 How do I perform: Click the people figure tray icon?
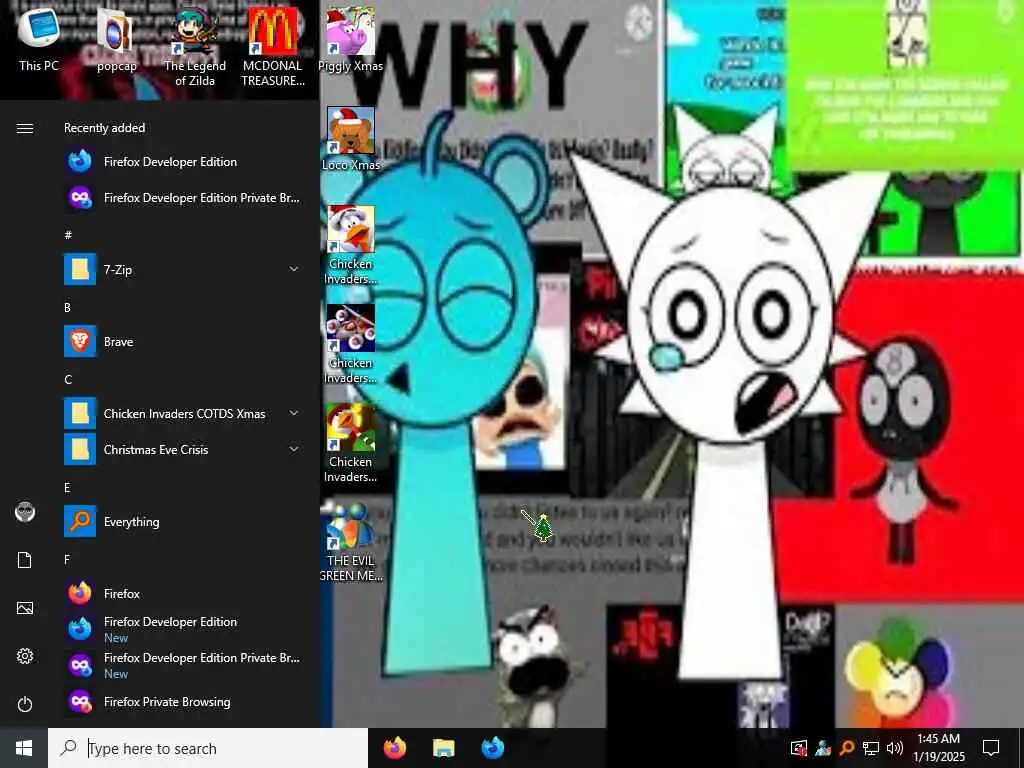pos(823,748)
